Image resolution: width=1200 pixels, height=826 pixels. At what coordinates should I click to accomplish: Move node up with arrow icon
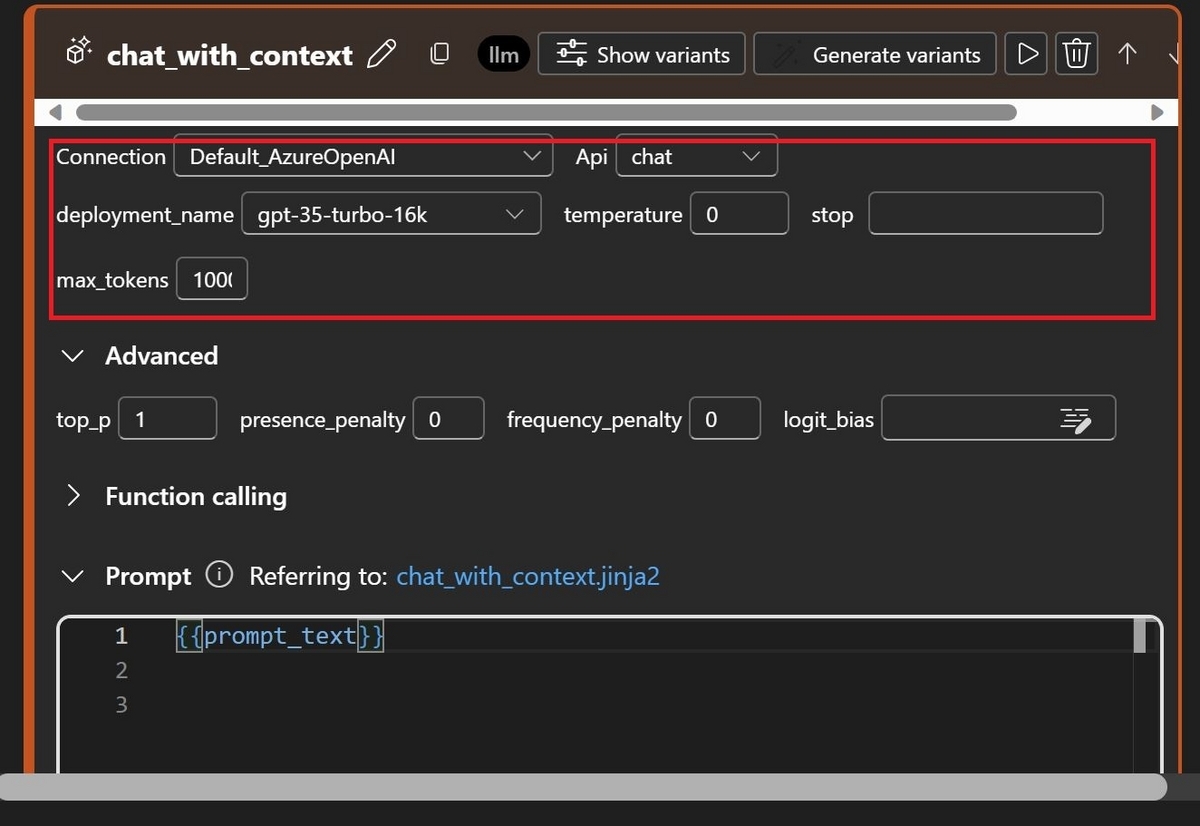pos(1127,54)
